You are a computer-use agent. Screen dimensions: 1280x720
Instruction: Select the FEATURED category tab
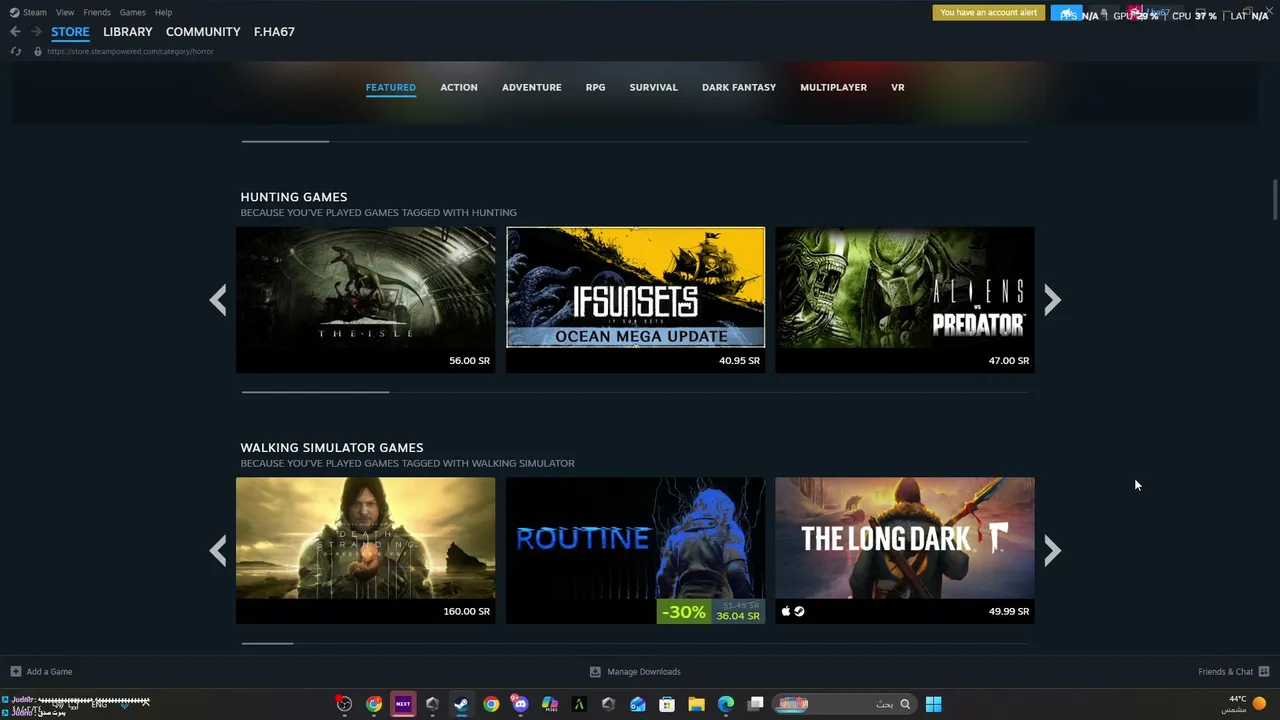coord(391,87)
